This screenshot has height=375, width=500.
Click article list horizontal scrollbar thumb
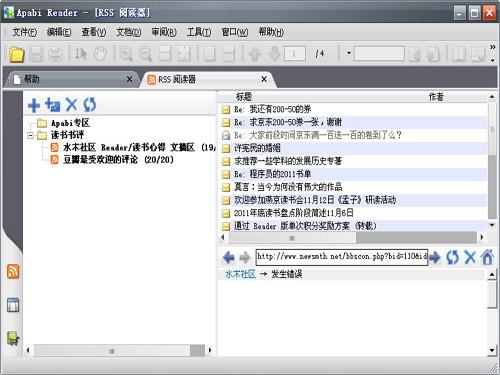click(292, 238)
